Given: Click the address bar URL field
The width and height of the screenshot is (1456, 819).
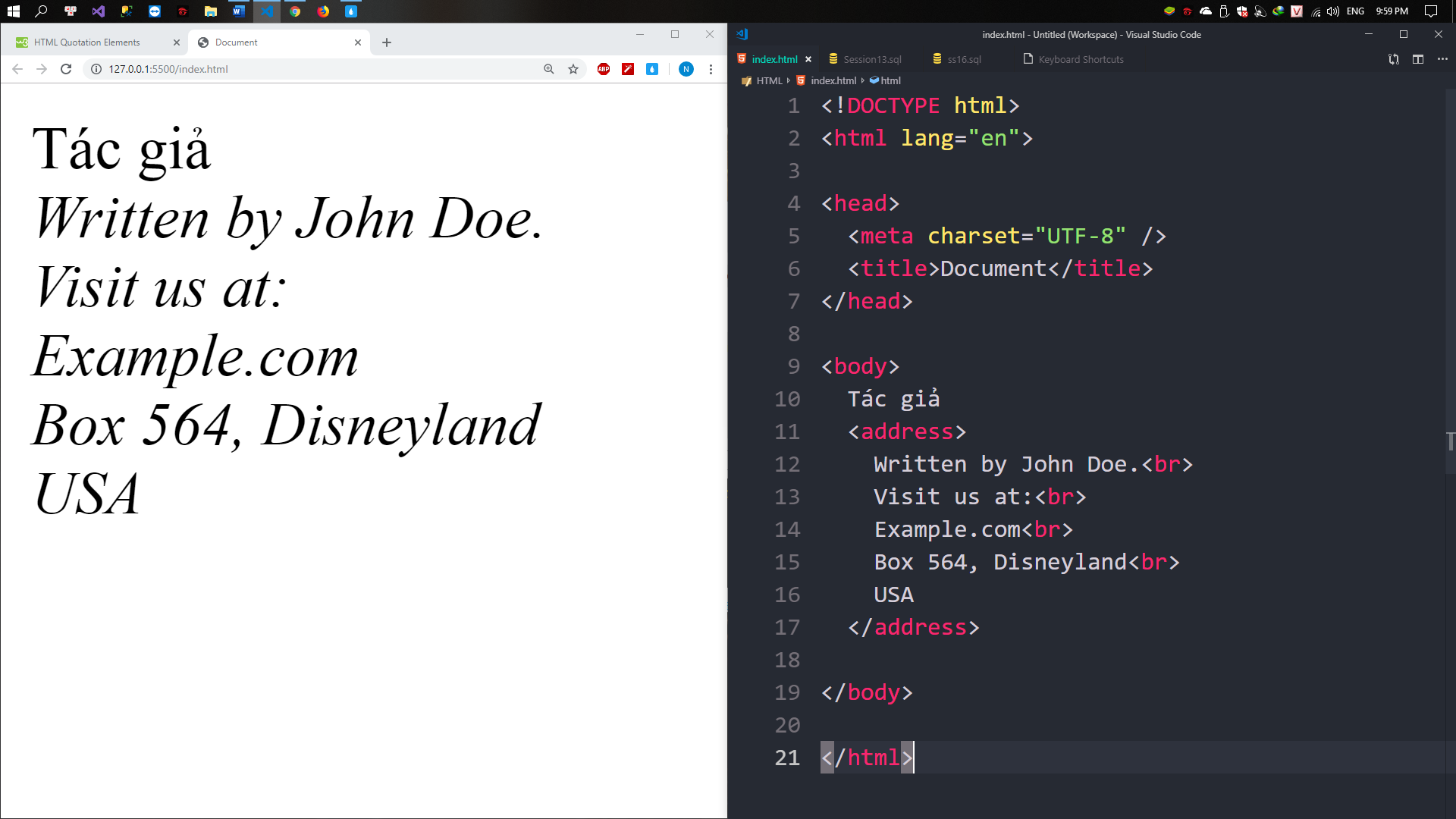Looking at the screenshot, I should 303,69.
